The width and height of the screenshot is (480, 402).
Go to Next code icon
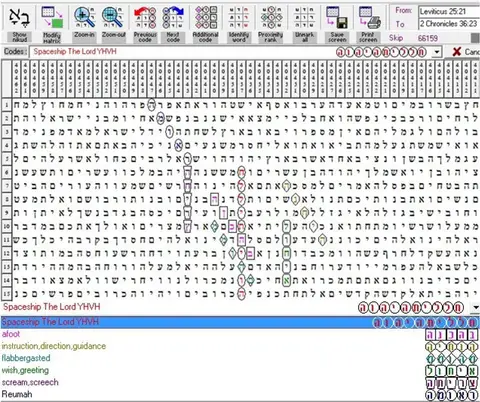173,17
